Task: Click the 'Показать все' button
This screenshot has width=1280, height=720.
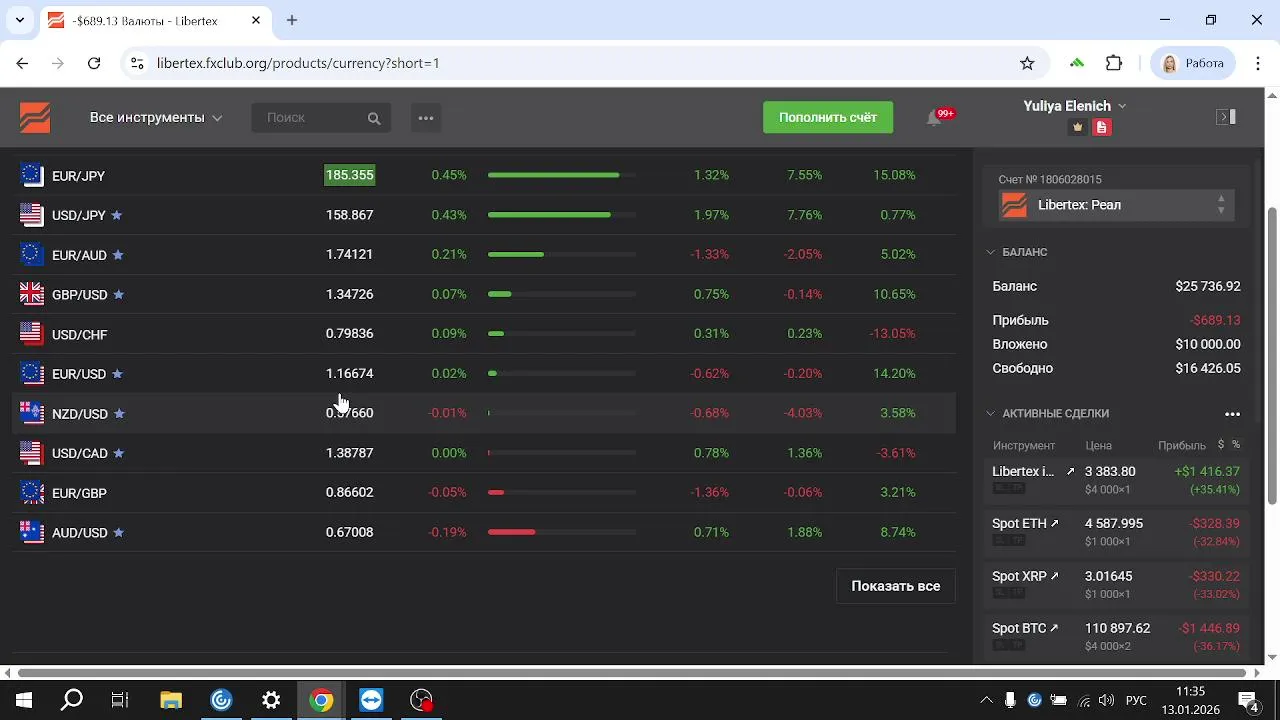Action: click(895, 586)
